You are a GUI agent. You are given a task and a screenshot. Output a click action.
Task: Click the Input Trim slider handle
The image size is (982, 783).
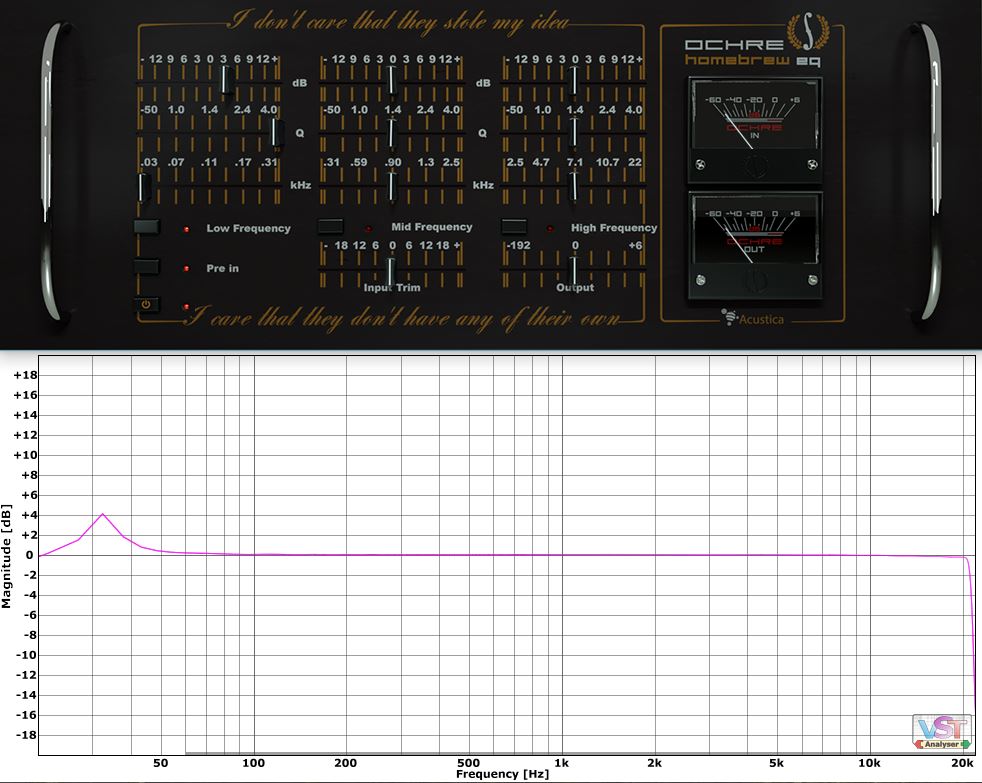coord(391,271)
